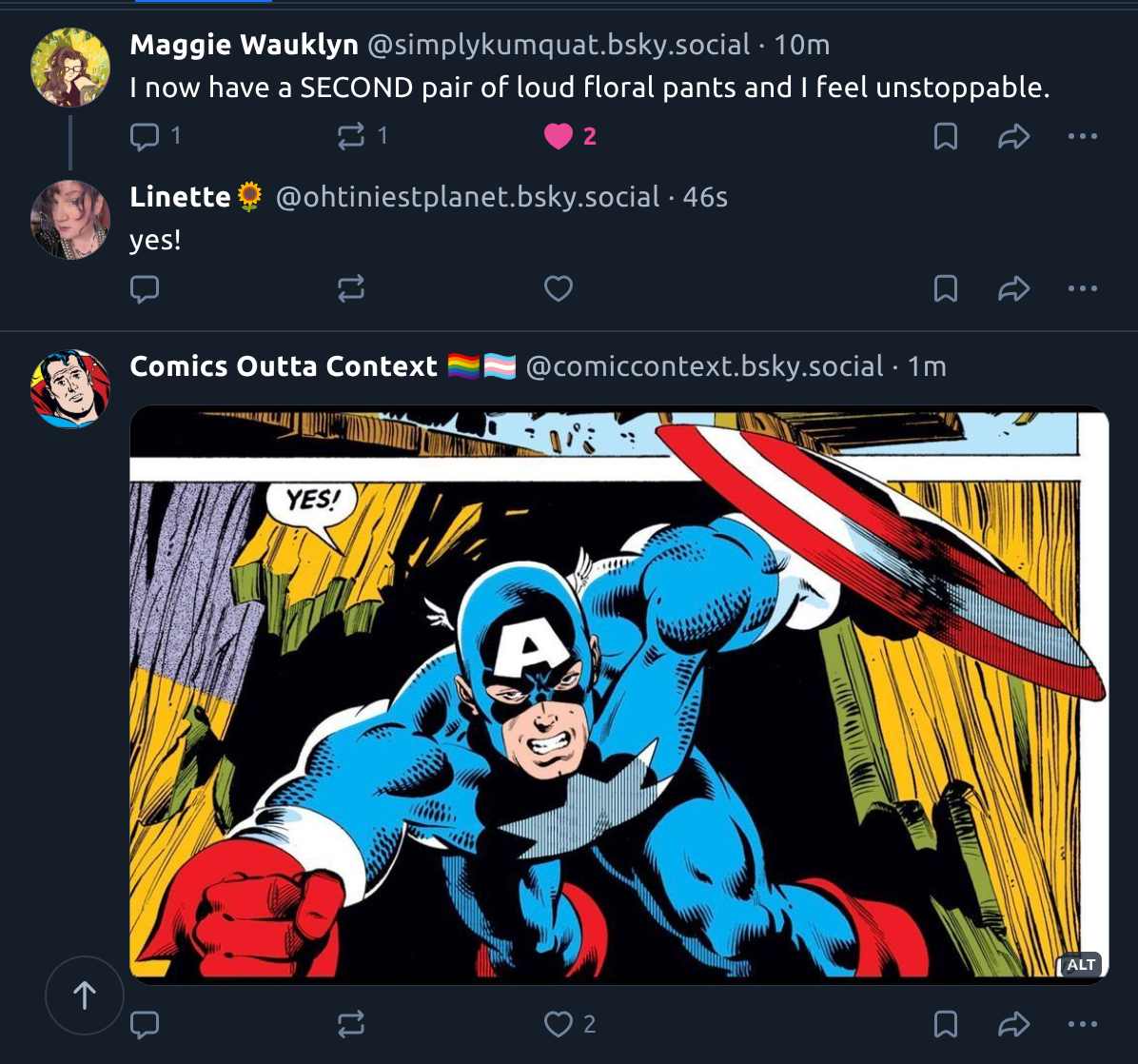Bookmark Linette's "yes!" reply
This screenshot has height=1064, width=1138.
(945, 288)
